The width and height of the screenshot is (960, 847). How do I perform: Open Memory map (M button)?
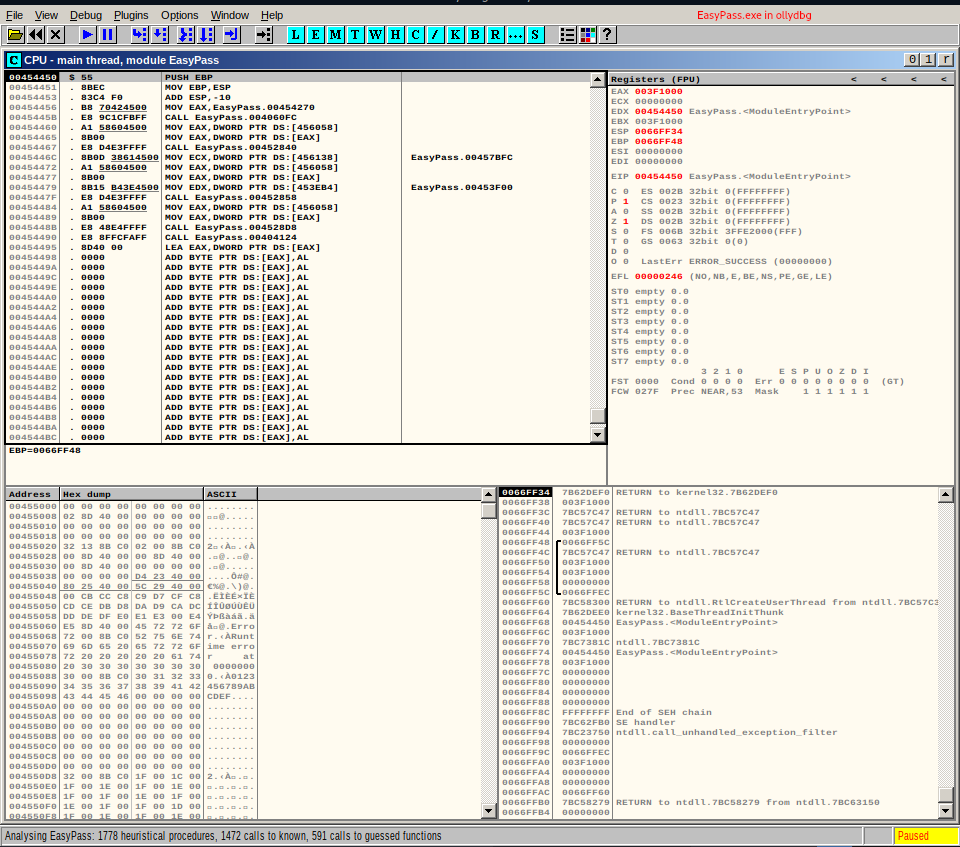coord(336,35)
